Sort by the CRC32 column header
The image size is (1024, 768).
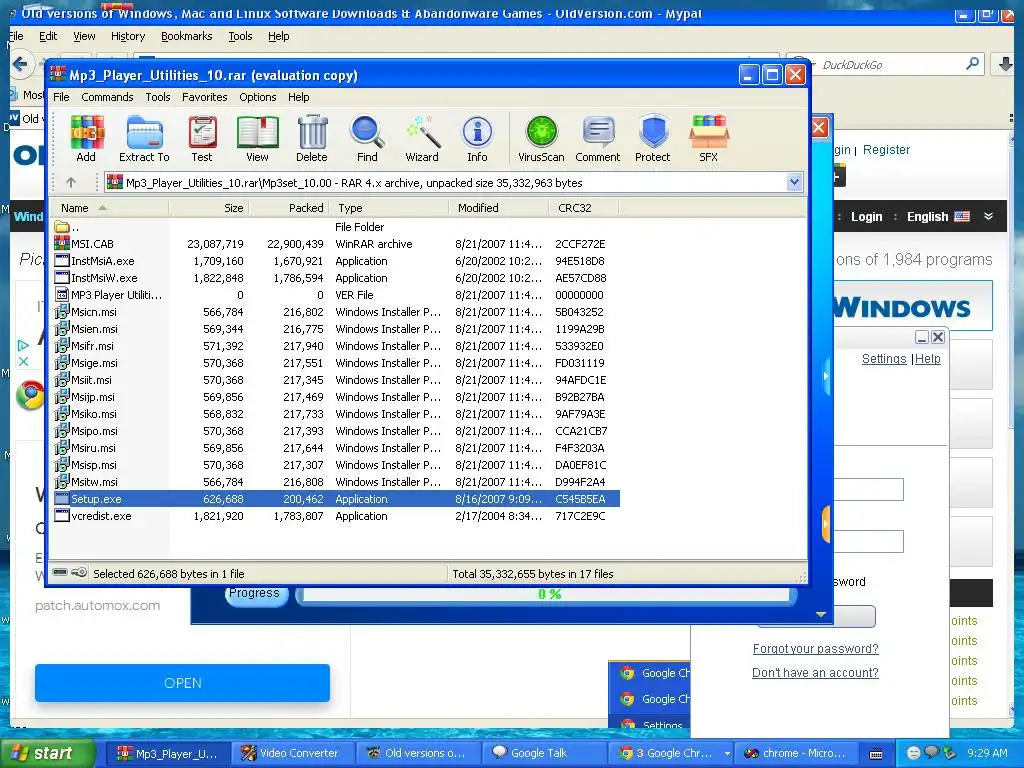point(583,208)
